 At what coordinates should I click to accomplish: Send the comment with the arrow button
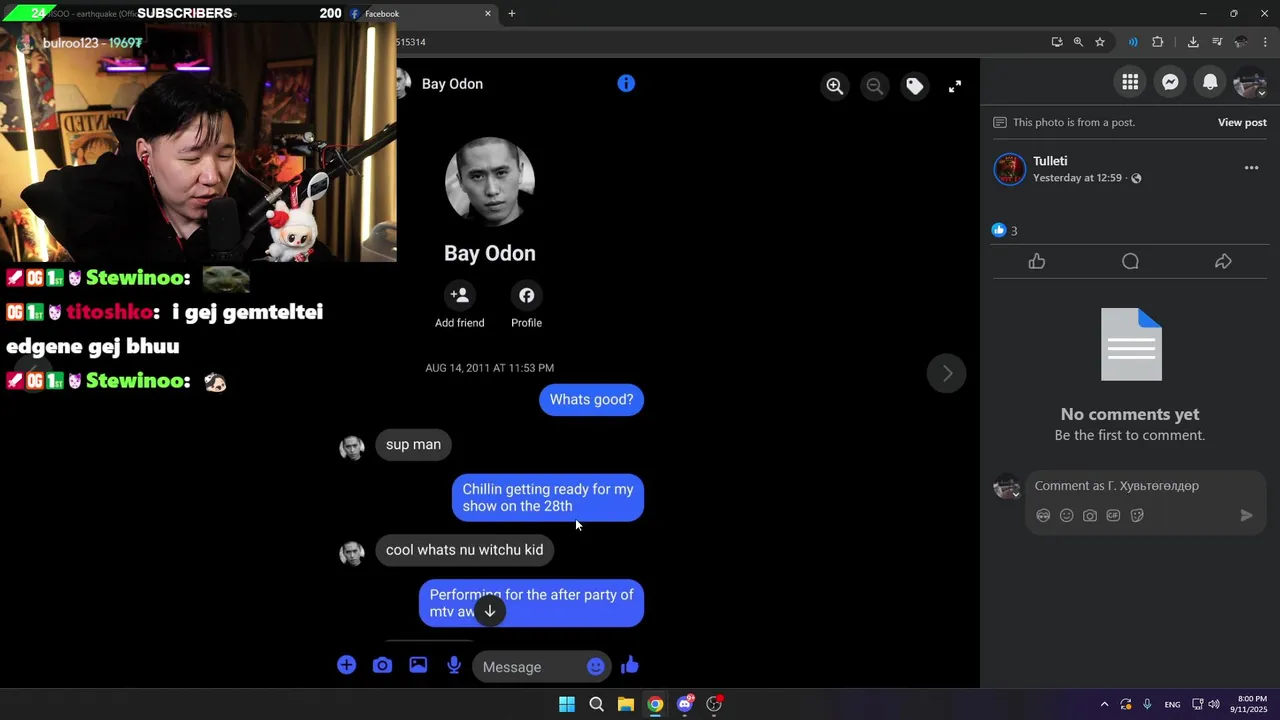point(1246,516)
